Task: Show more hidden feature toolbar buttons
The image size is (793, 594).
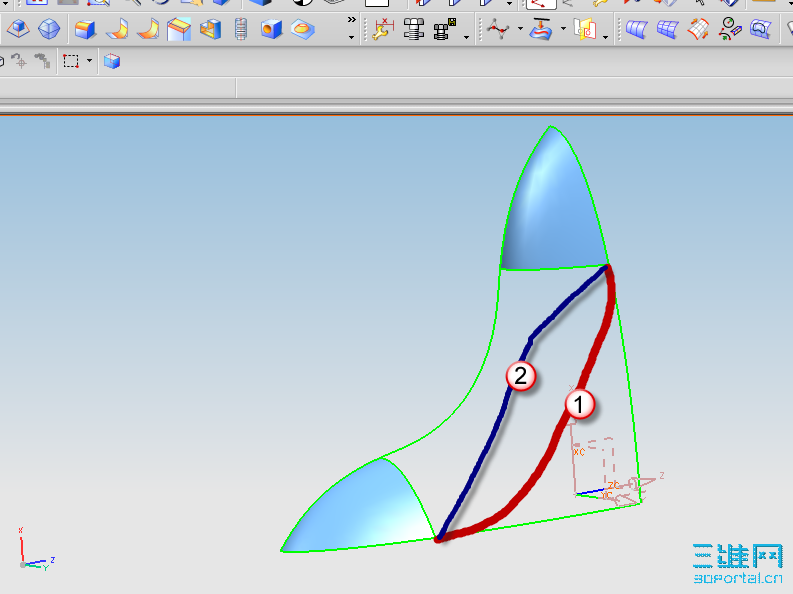Action: pos(351,20)
